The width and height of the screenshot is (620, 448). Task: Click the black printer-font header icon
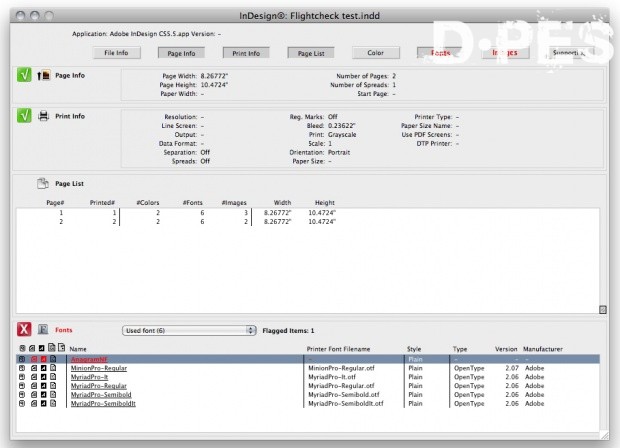[42, 348]
